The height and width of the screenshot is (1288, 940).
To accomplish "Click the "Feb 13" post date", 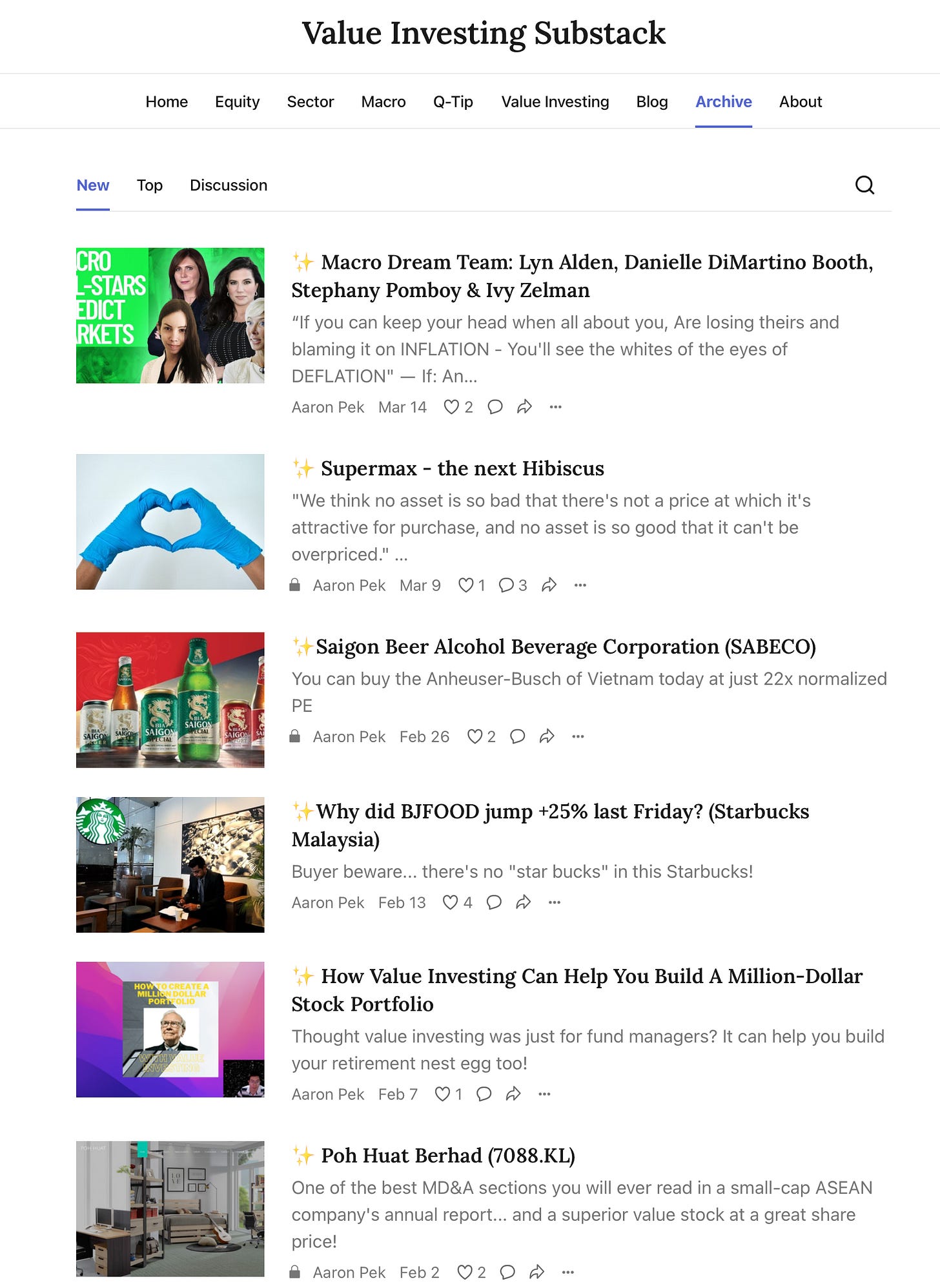I will click(x=402, y=902).
